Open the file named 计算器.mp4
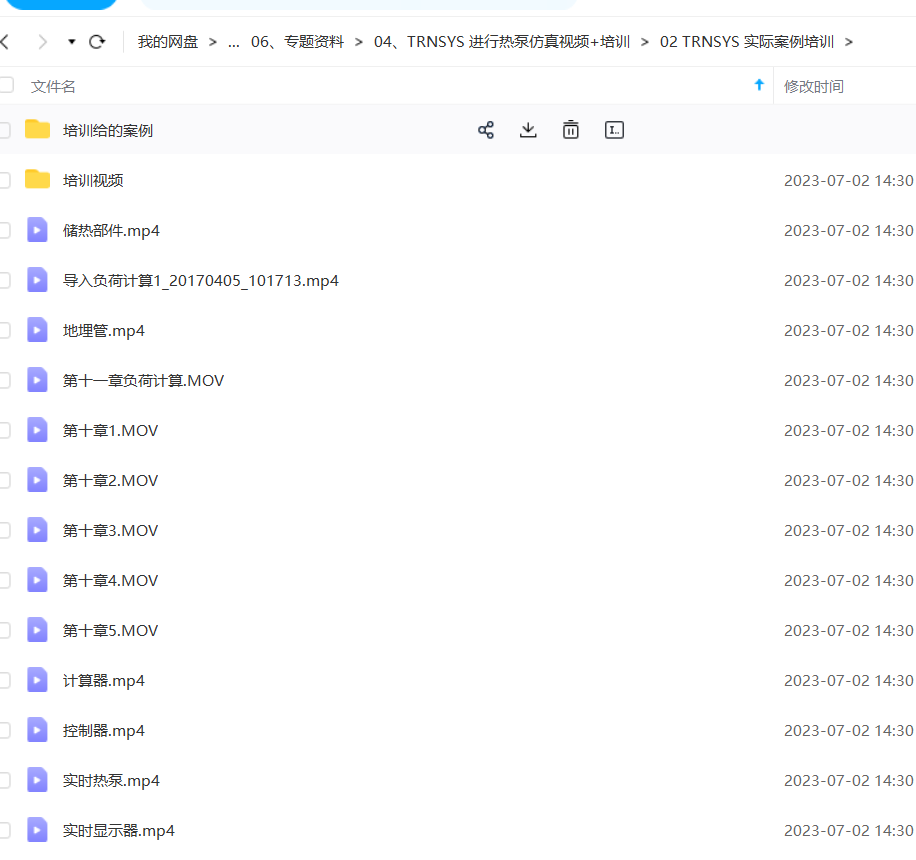 tap(104, 681)
